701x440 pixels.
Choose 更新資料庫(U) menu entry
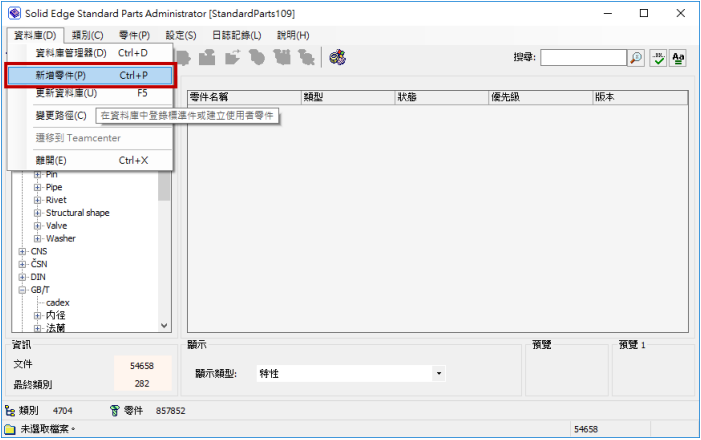pos(90,93)
